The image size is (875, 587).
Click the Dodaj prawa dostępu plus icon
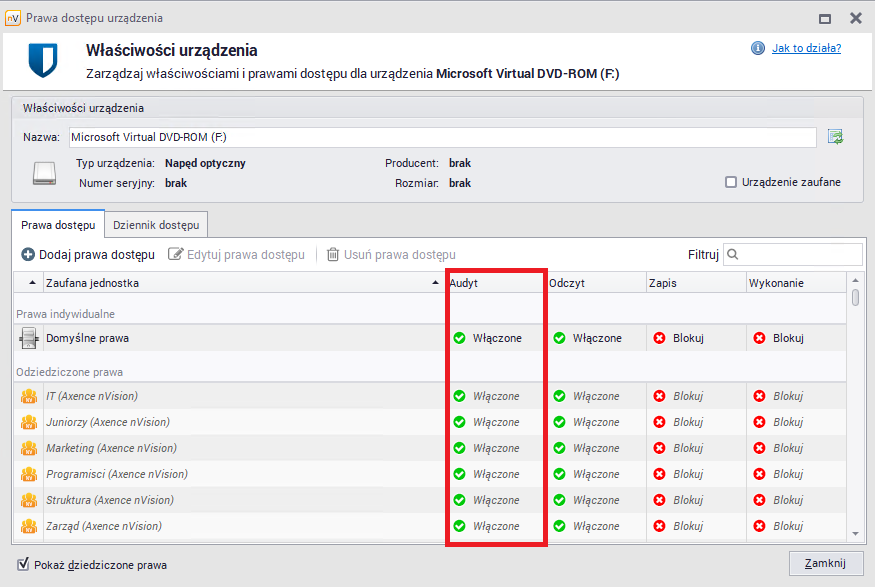28,255
